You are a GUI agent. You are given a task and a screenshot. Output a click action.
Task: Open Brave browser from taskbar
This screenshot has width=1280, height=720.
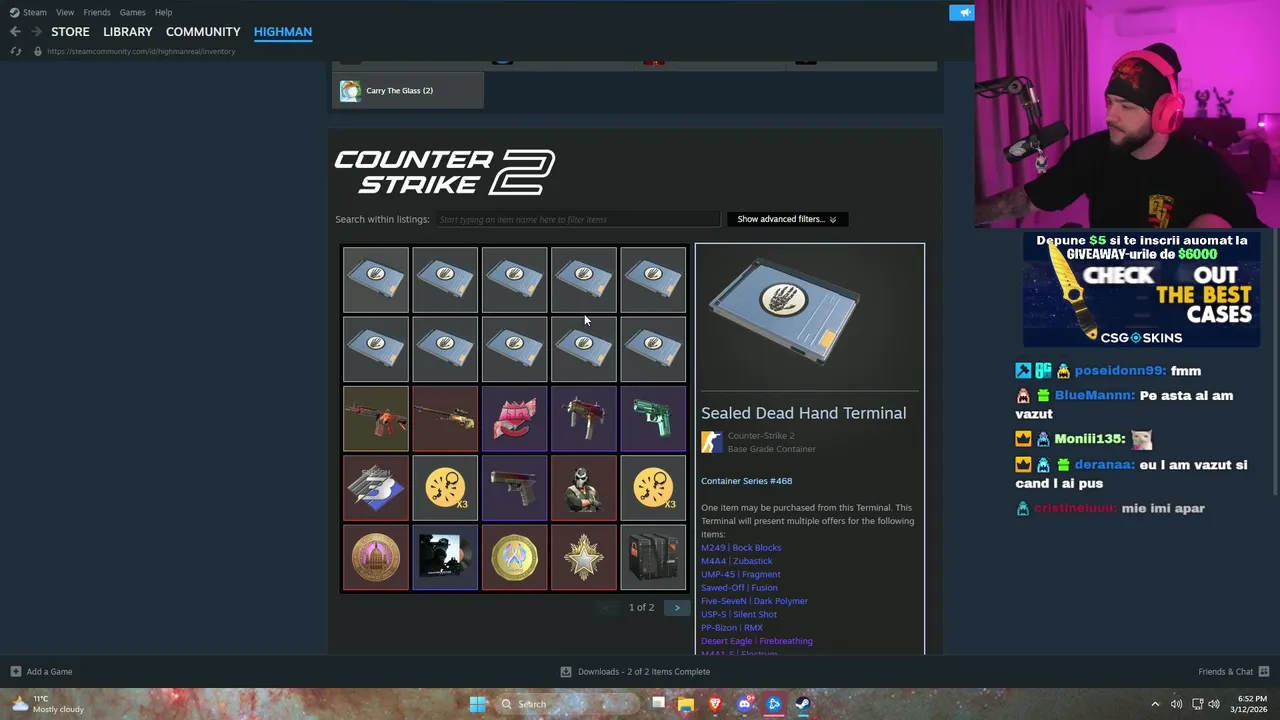(715, 704)
